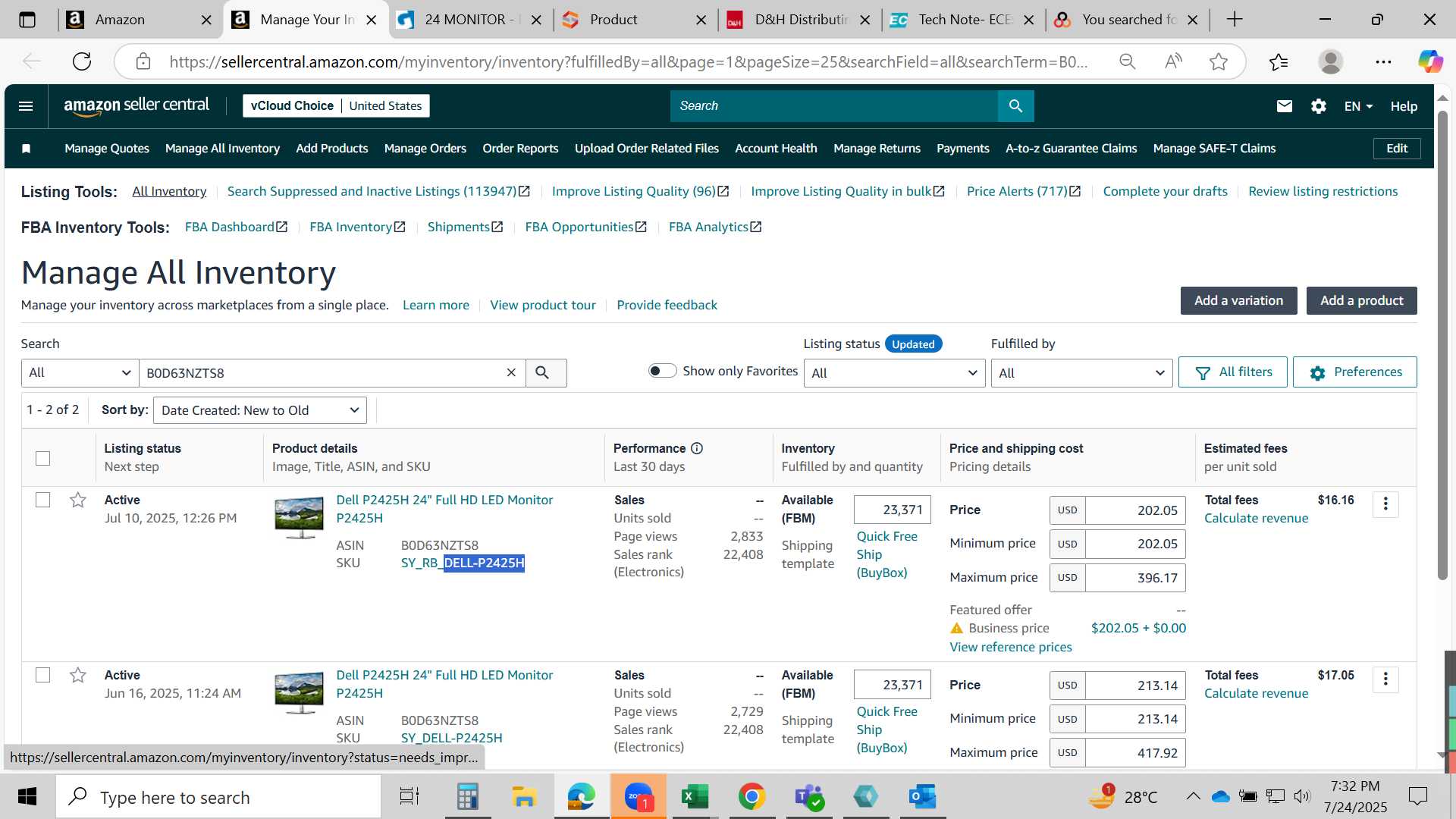
Task: Open the Listing status dropdown
Action: coord(894,372)
